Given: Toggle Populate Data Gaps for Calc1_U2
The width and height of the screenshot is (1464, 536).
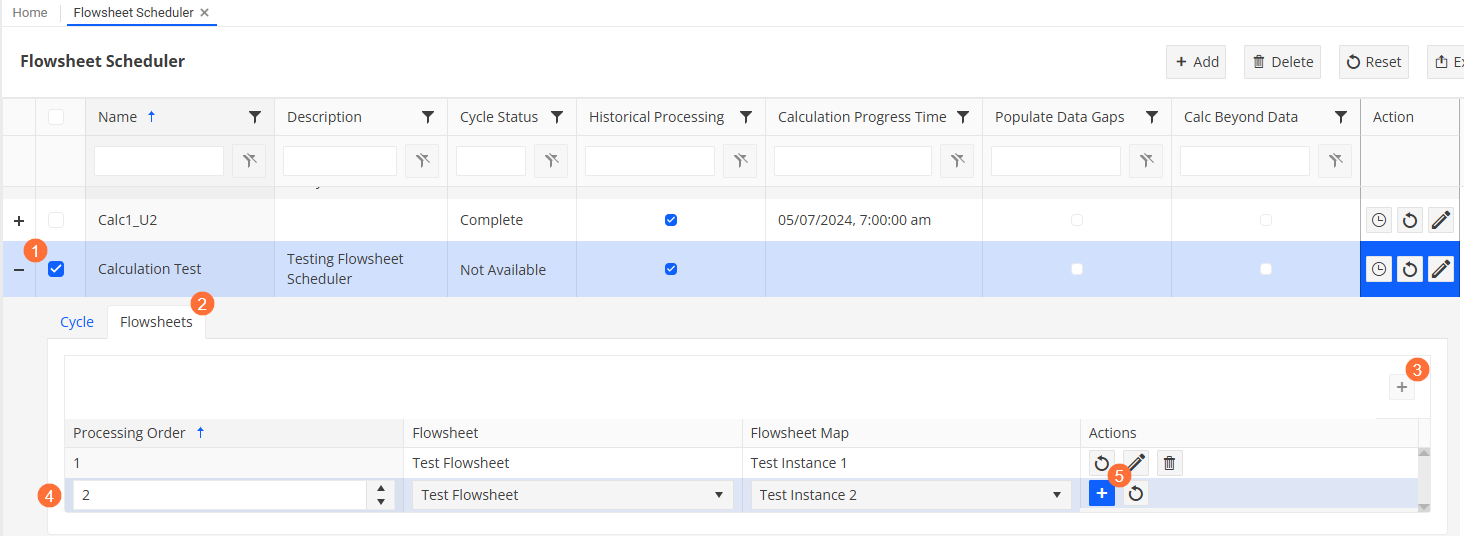Looking at the screenshot, I should coord(1077,220).
